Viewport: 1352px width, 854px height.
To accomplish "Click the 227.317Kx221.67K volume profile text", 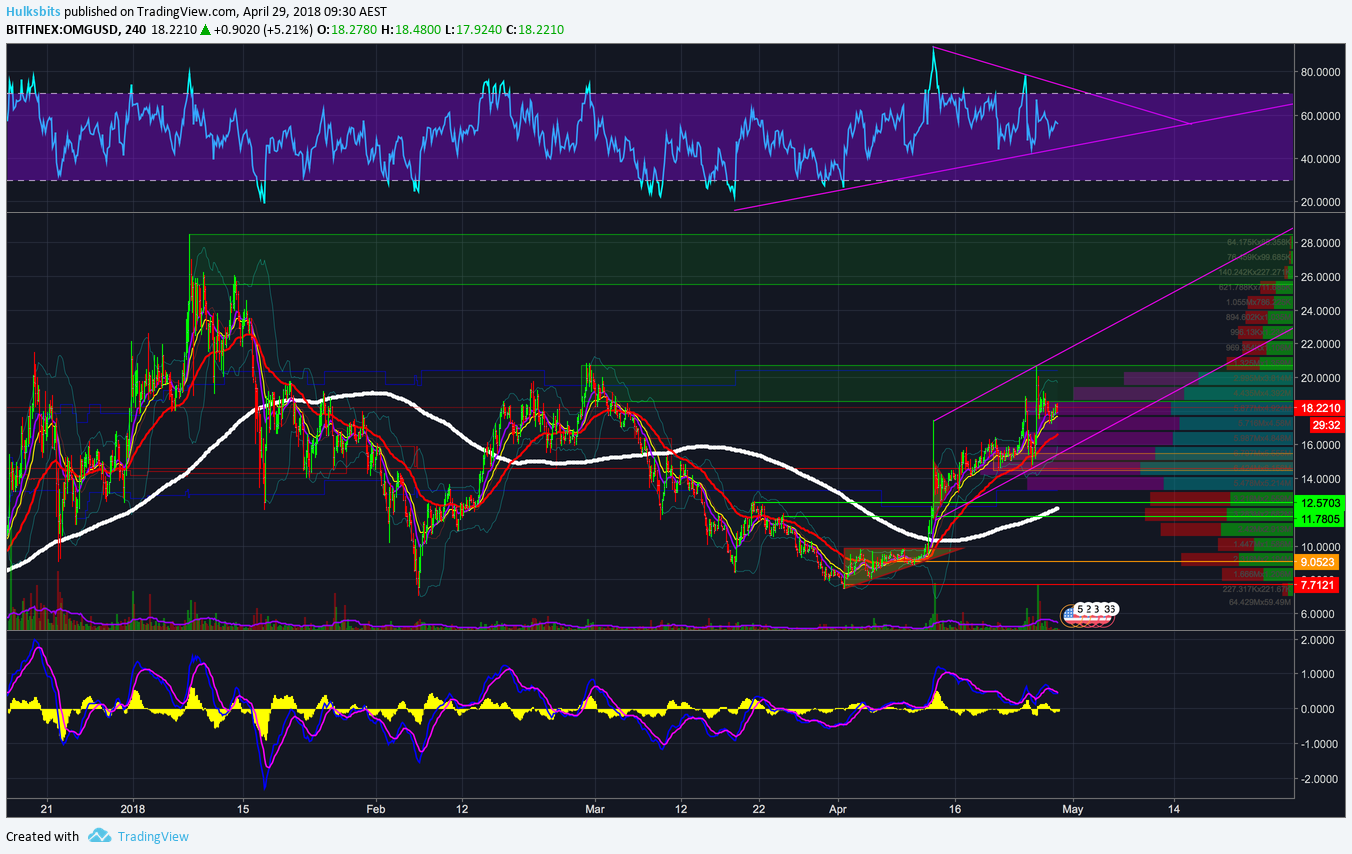I will pyautogui.click(x=1257, y=590).
